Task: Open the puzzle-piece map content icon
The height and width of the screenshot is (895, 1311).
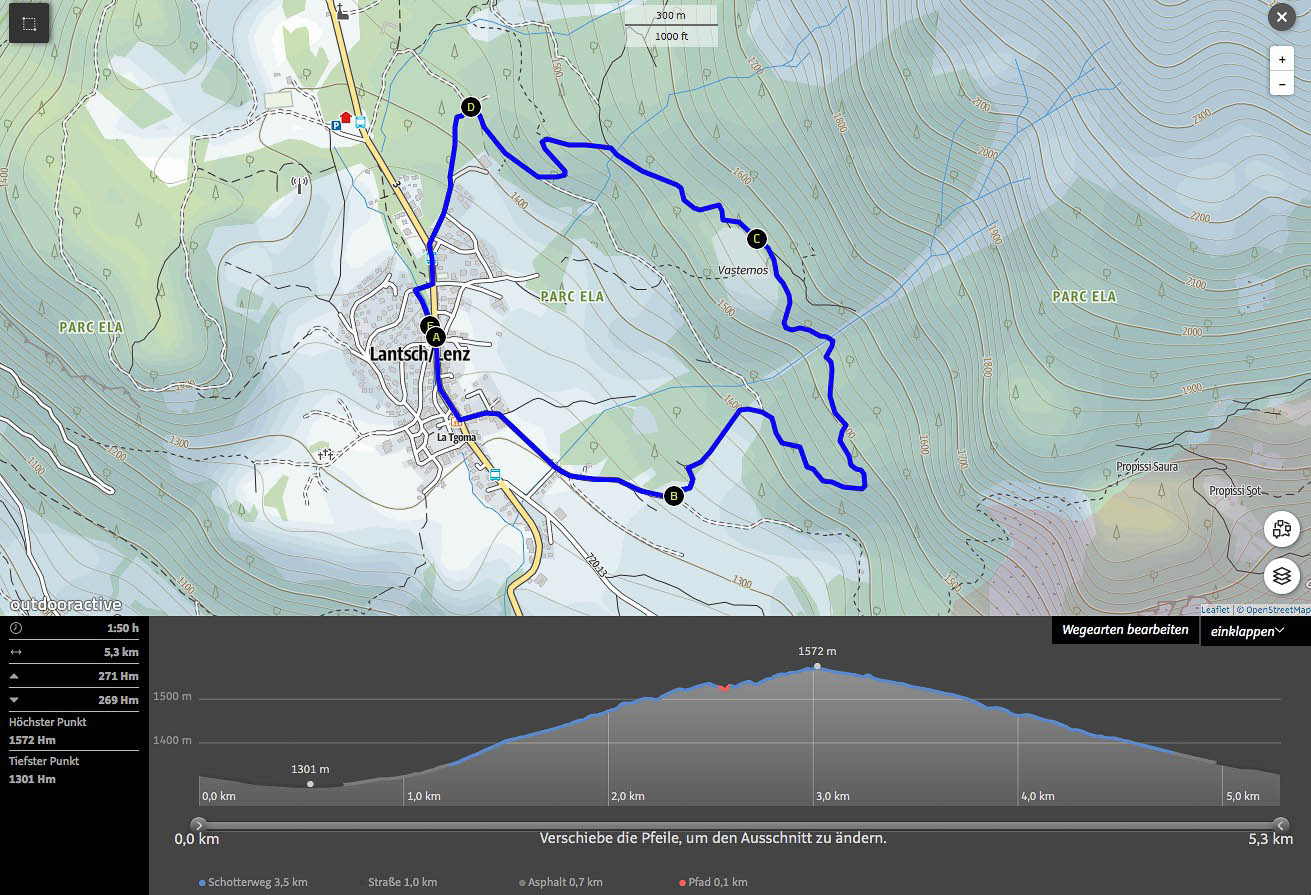Action: (x=1282, y=528)
